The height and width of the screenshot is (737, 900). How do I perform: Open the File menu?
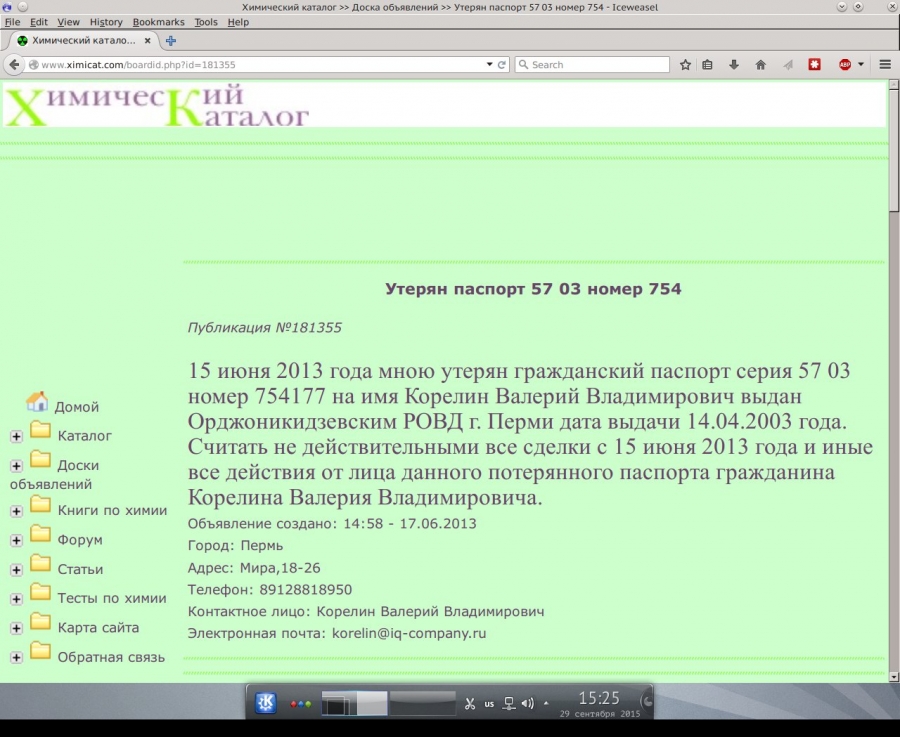point(12,22)
